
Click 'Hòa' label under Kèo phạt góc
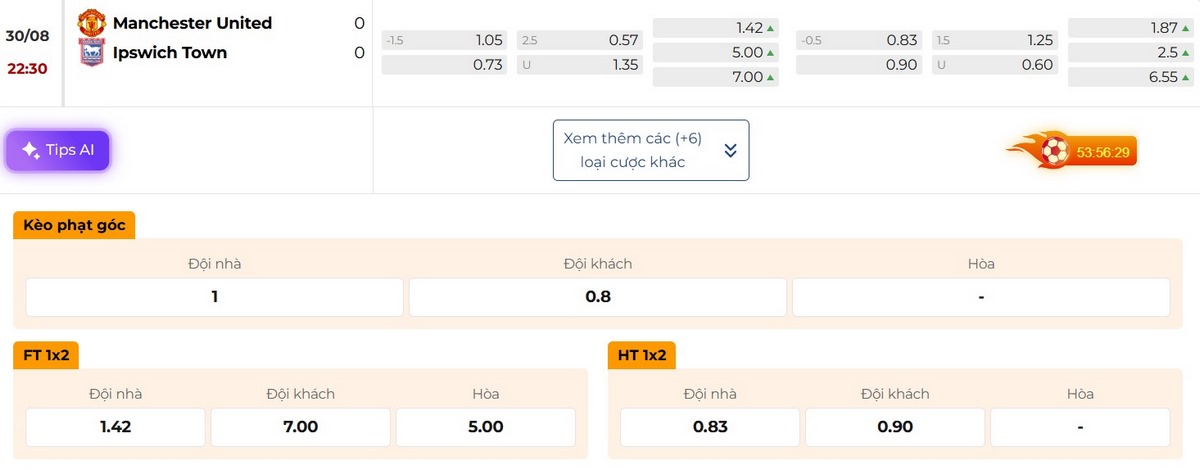pos(981,264)
